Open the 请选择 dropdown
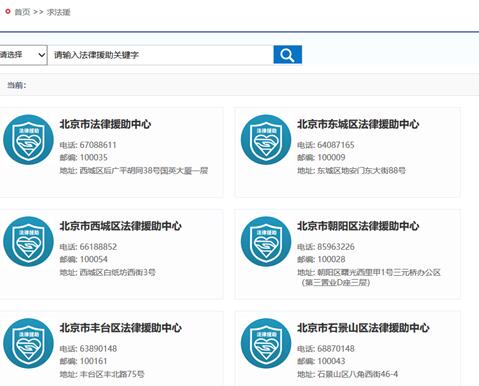Viewport: 479px width, 386px height. point(23,55)
